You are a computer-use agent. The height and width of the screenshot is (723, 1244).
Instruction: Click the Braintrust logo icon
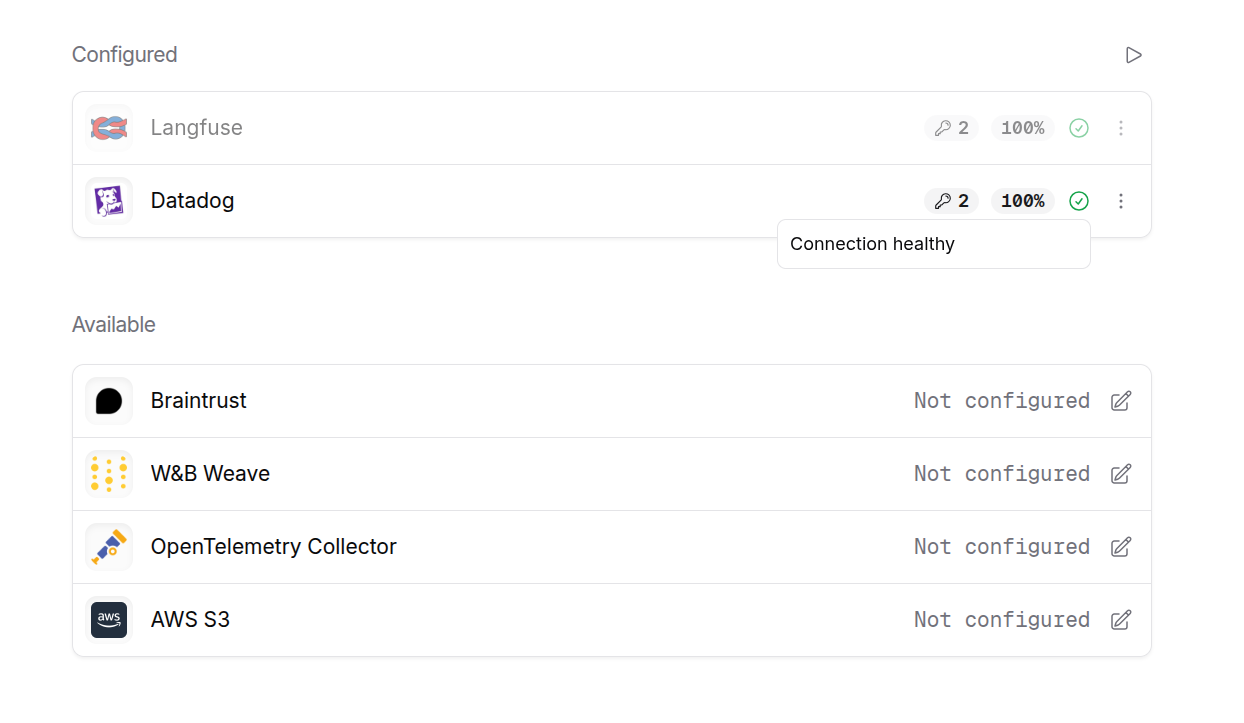(109, 401)
